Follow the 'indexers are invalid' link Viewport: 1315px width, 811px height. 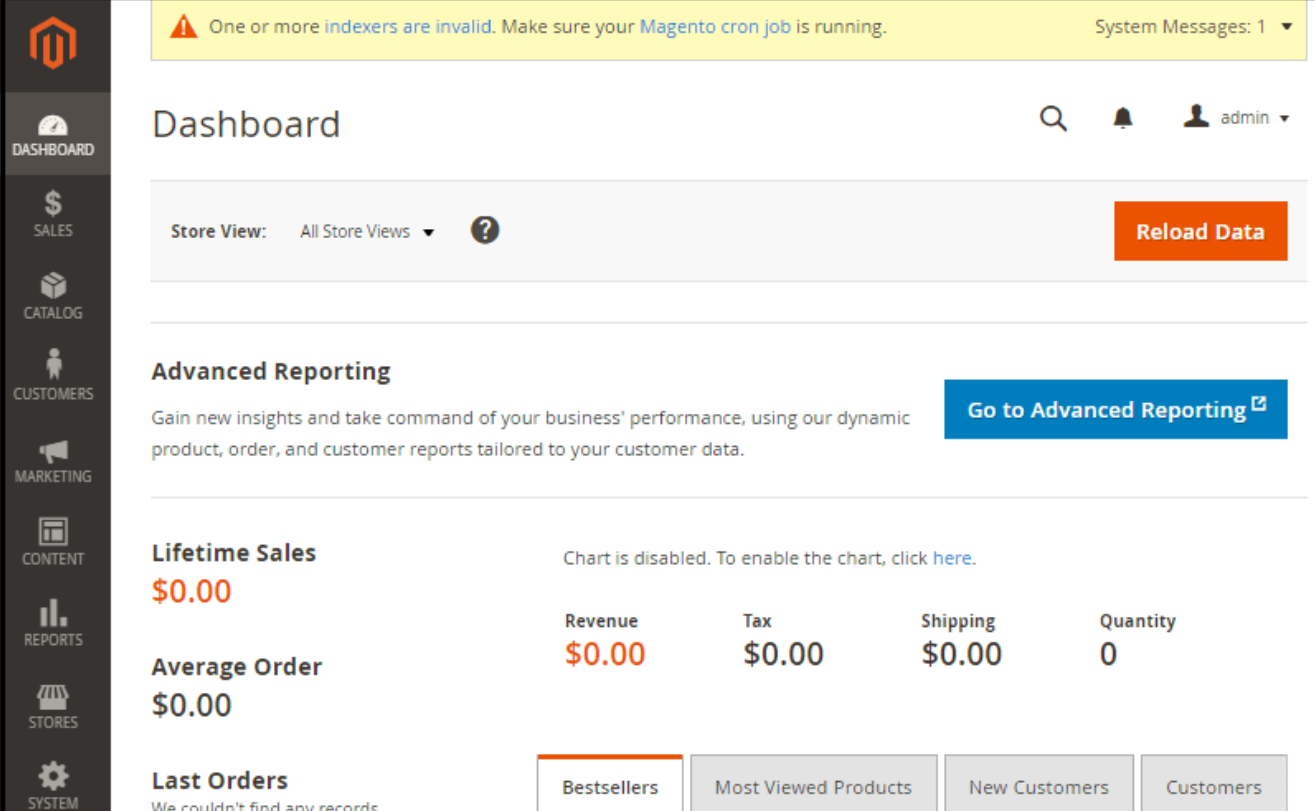(x=408, y=27)
